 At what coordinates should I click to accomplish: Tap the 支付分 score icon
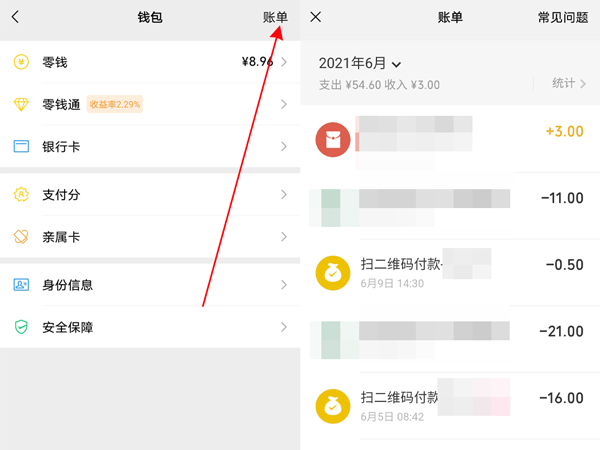click(x=21, y=194)
